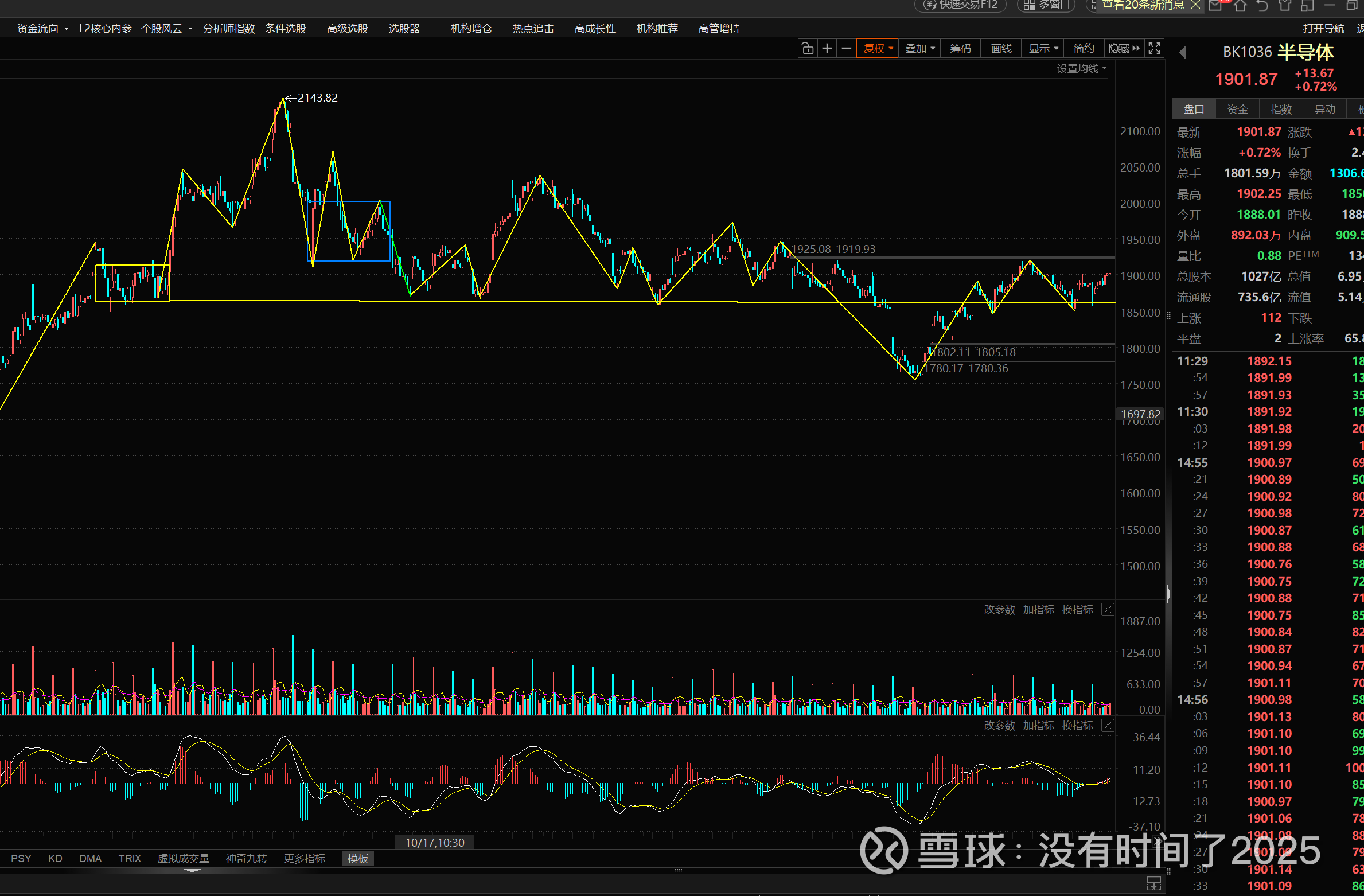Viewport: 1364px width, 896px height.
Task: Open 复权 dropdown menu
Action: click(878, 49)
